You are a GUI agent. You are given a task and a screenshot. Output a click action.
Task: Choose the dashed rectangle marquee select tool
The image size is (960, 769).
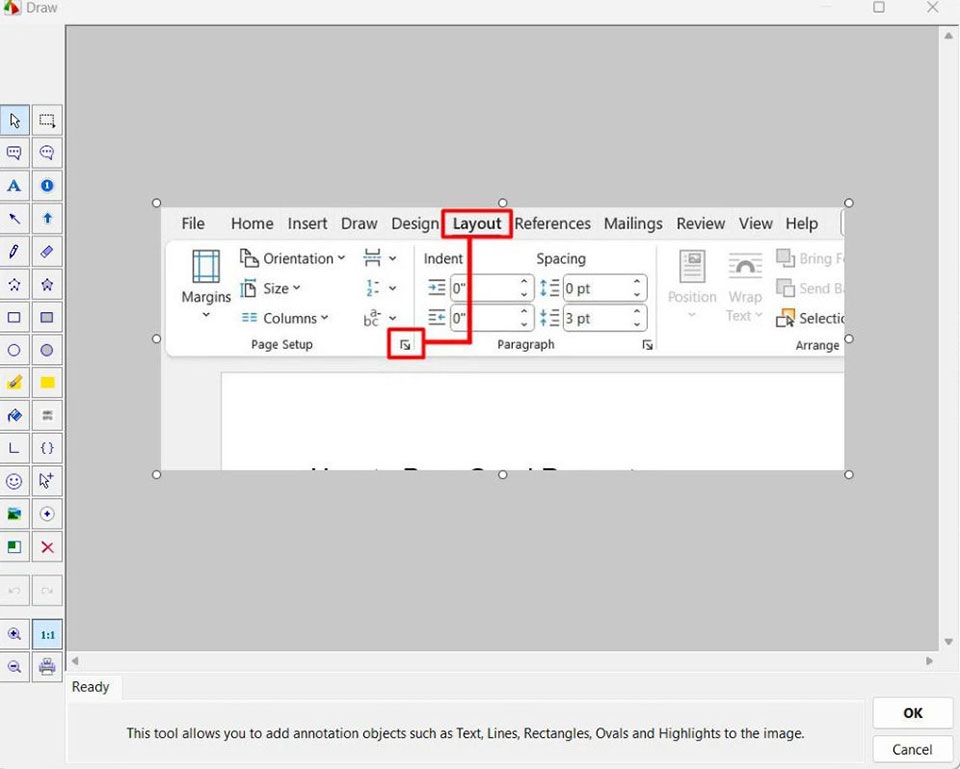pyautogui.click(x=47, y=120)
